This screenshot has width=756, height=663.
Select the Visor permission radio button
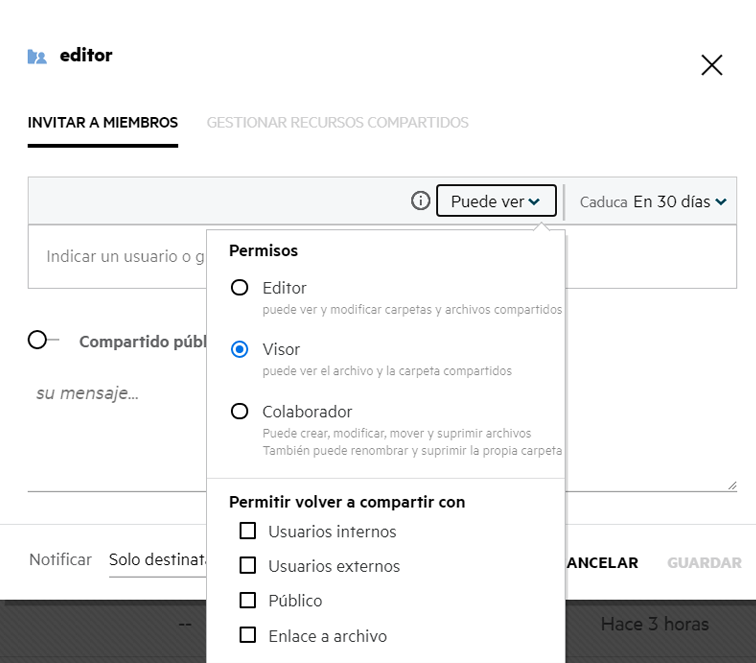point(240,349)
